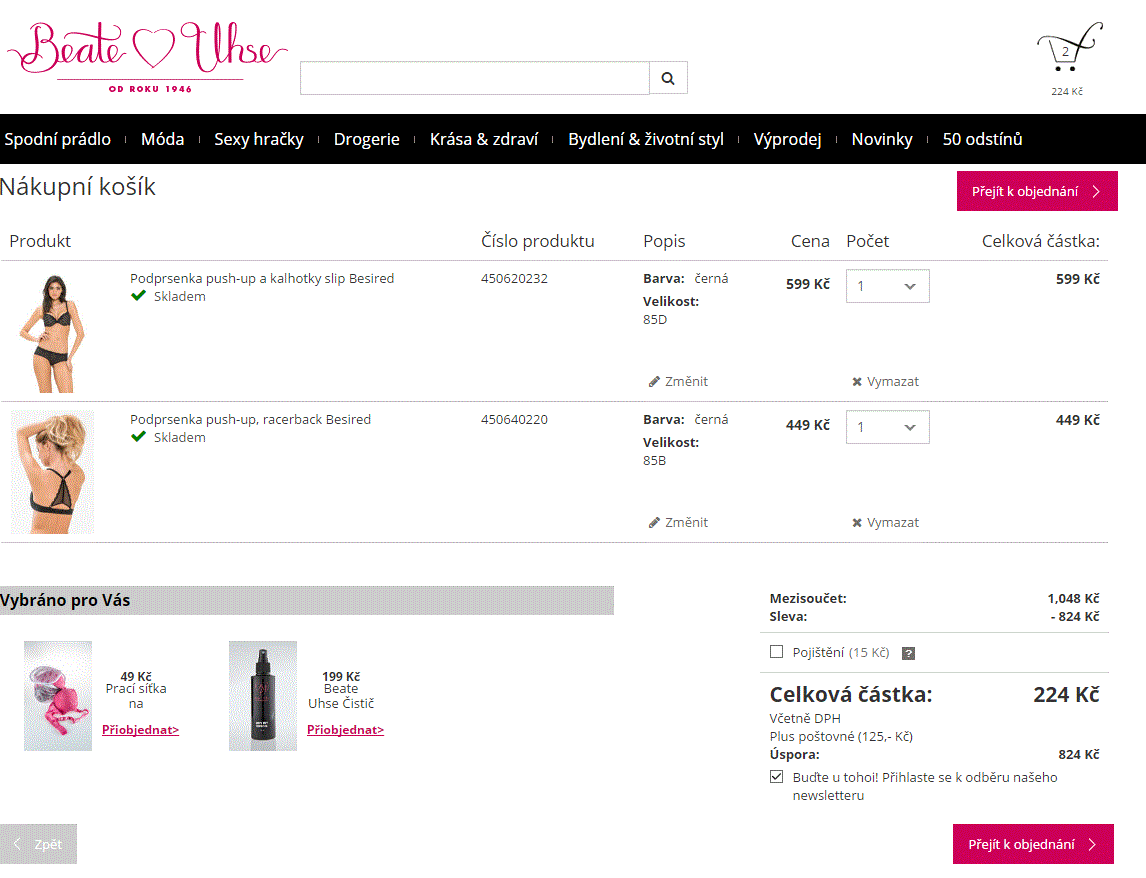Click product number 450620232
The width and height of the screenshot is (1146, 878).
[514, 279]
